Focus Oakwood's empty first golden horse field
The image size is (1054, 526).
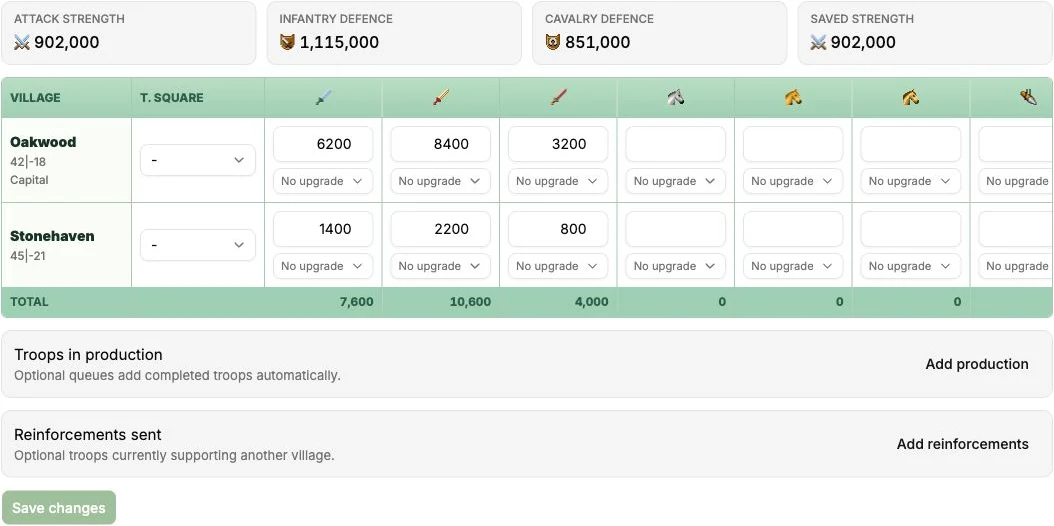(793, 144)
